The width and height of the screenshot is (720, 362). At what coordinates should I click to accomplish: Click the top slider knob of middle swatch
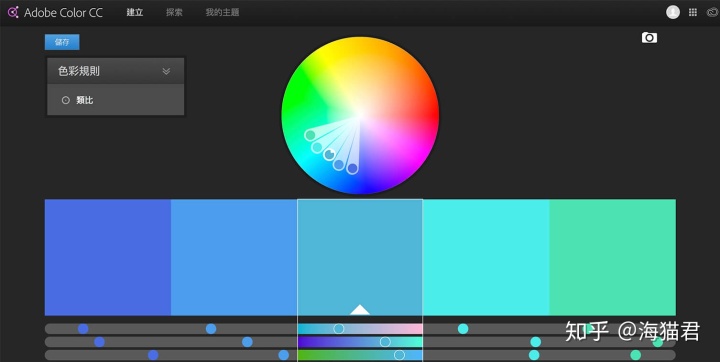pyautogui.click(x=338, y=328)
